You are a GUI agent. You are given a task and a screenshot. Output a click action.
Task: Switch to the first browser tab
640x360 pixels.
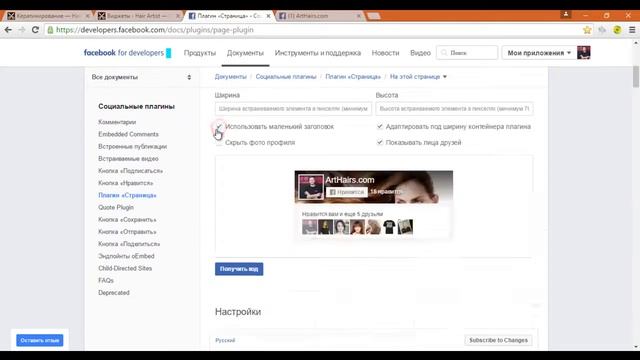click(48, 16)
